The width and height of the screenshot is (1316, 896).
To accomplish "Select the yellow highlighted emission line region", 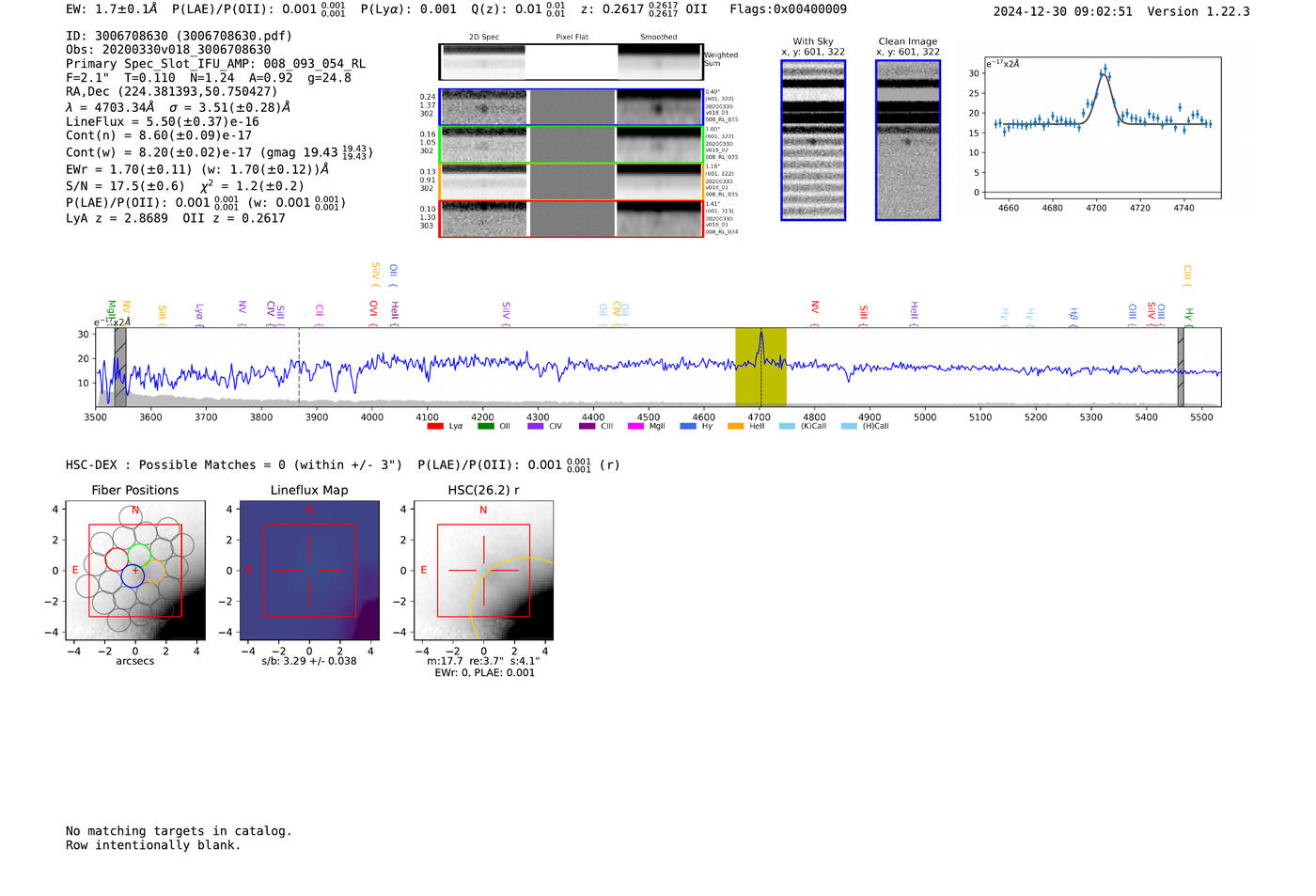I will click(x=760, y=367).
